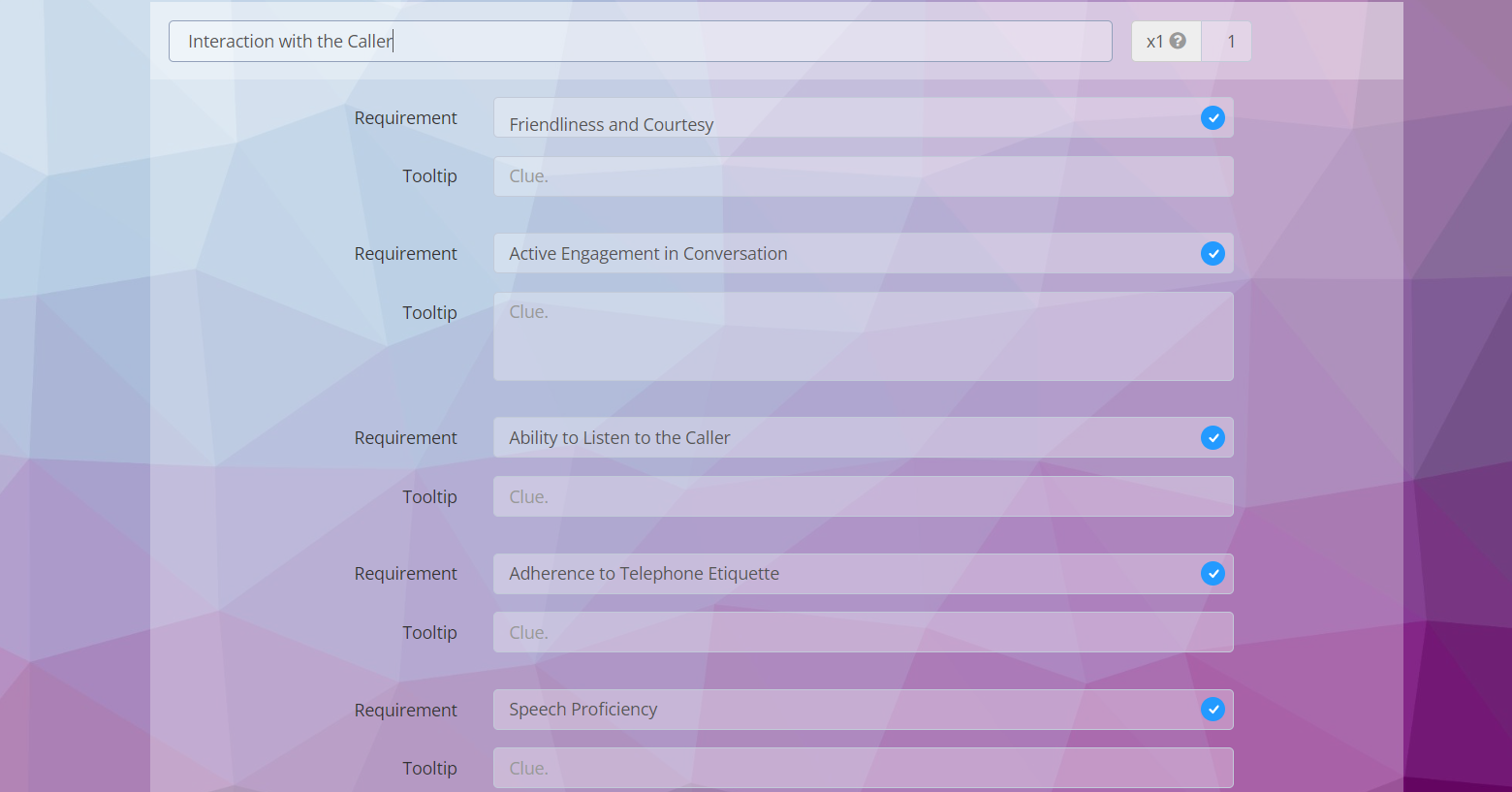This screenshot has width=1512, height=792.
Task: Click the blue checkmark for Ability to Listen
Action: [x=1213, y=438]
